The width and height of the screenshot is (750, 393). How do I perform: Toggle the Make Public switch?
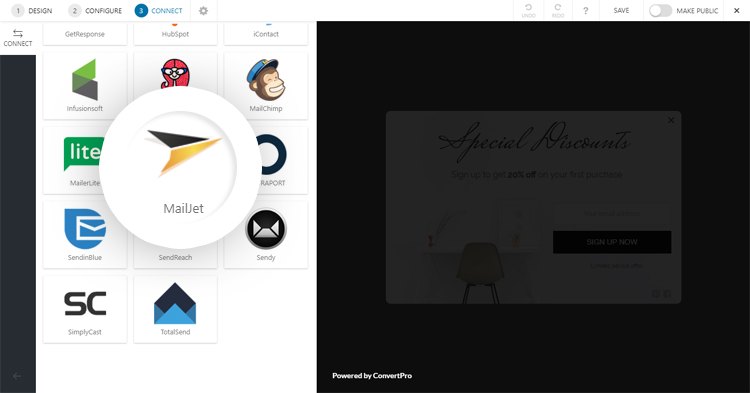(660, 11)
